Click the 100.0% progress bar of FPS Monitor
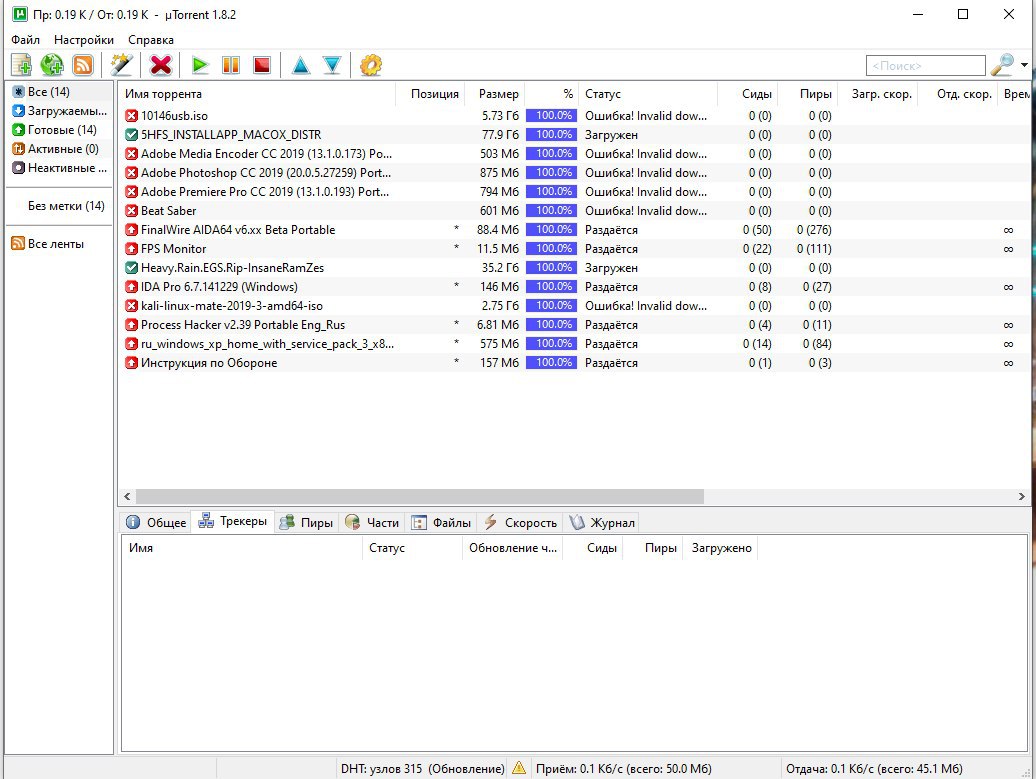This screenshot has height=779, width=1036. tap(551, 249)
